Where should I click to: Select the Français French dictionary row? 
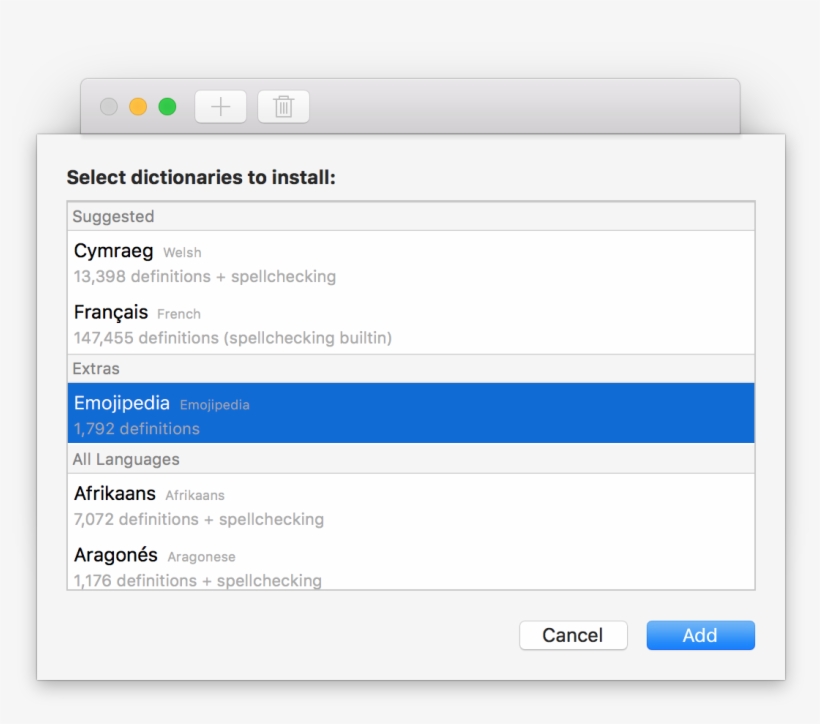[411, 324]
